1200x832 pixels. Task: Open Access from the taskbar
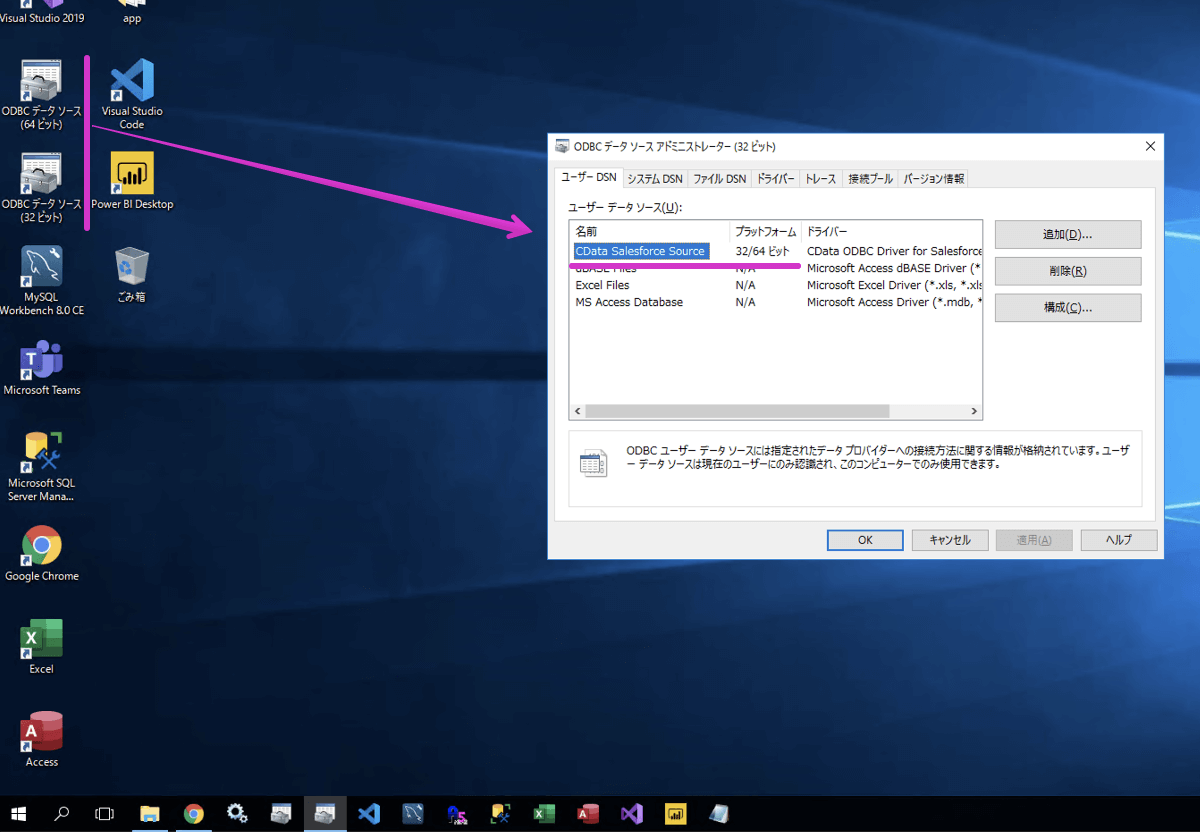tap(588, 814)
